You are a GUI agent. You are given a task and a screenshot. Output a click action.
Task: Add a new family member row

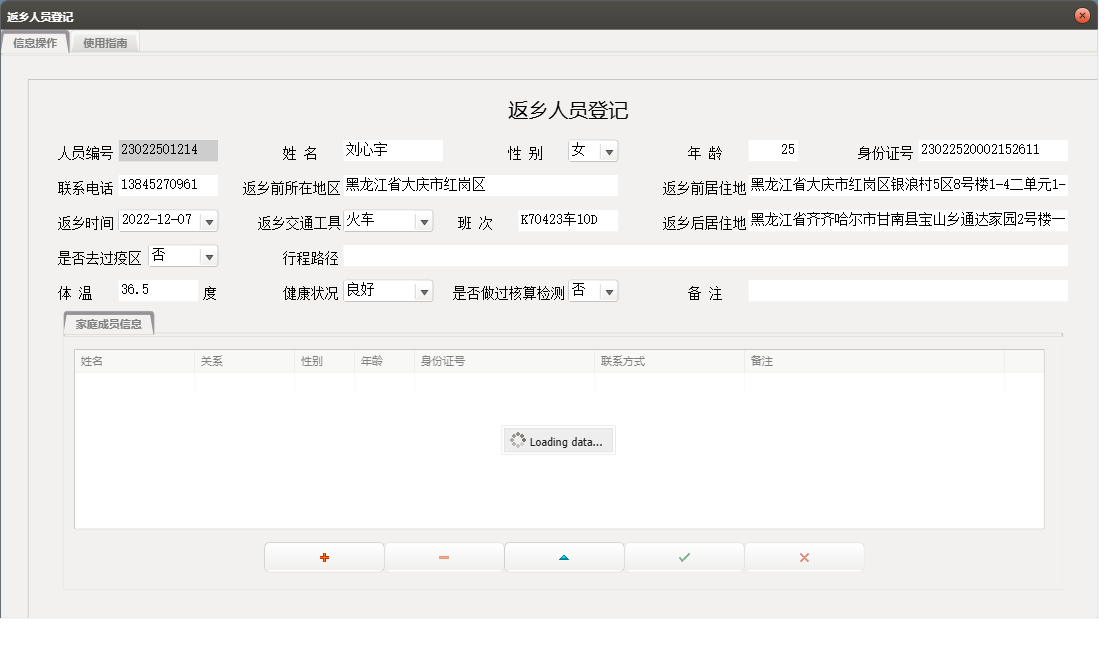(x=324, y=557)
